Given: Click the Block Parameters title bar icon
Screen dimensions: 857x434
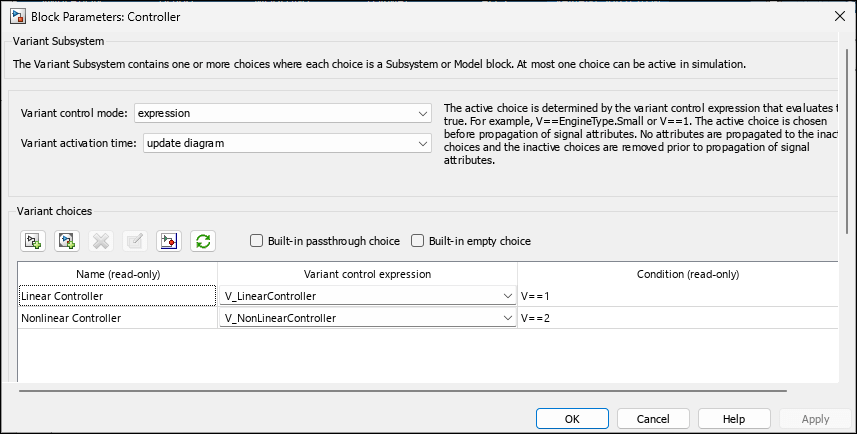Looking at the screenshot, I should click(16, 16).
